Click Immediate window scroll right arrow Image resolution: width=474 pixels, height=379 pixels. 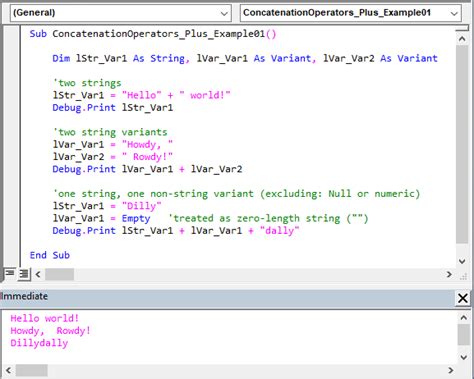click(x=451, y=370)
